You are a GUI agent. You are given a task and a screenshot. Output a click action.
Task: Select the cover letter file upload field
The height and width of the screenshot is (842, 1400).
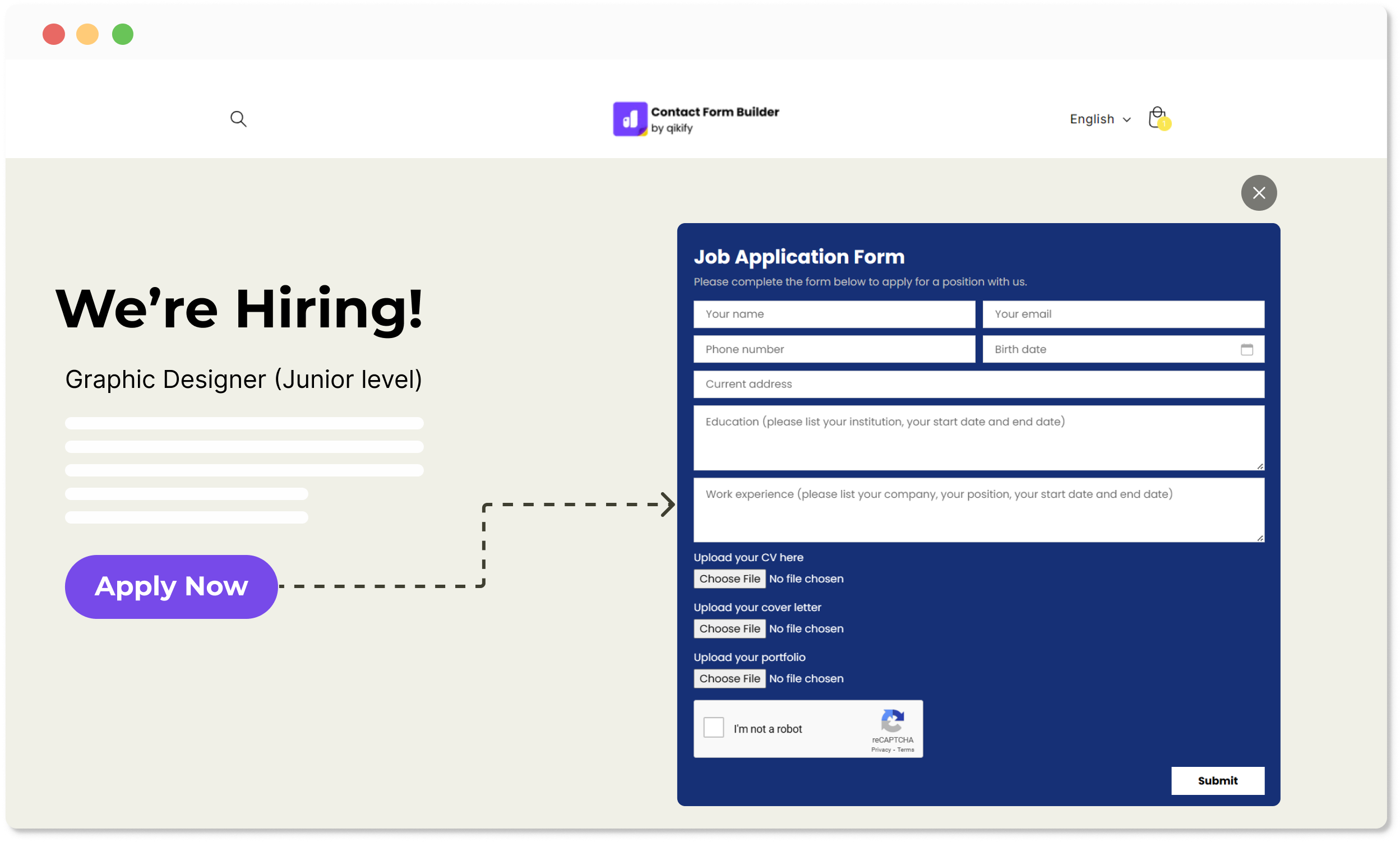[730, 628]
